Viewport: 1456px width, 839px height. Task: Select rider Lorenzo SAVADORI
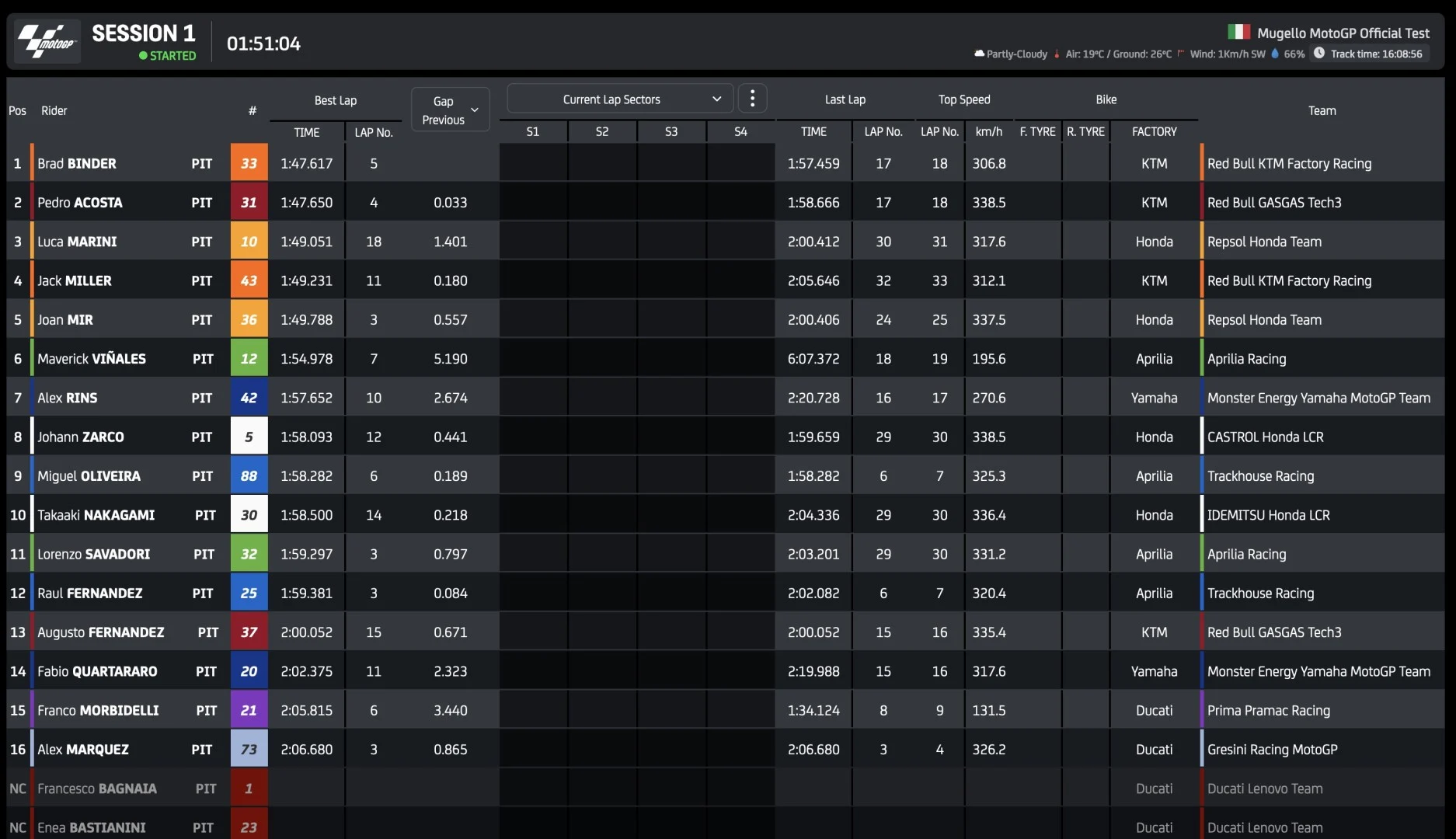[94, 554]
